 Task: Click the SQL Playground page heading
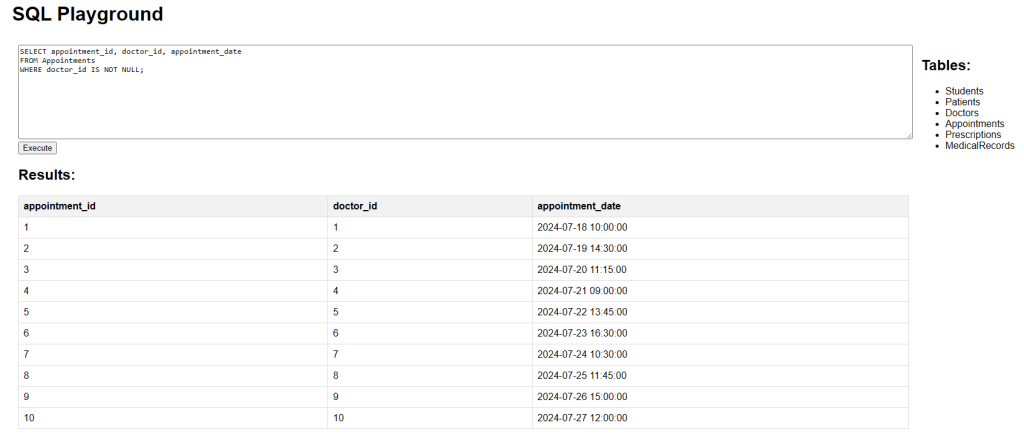tap(88, 14)
